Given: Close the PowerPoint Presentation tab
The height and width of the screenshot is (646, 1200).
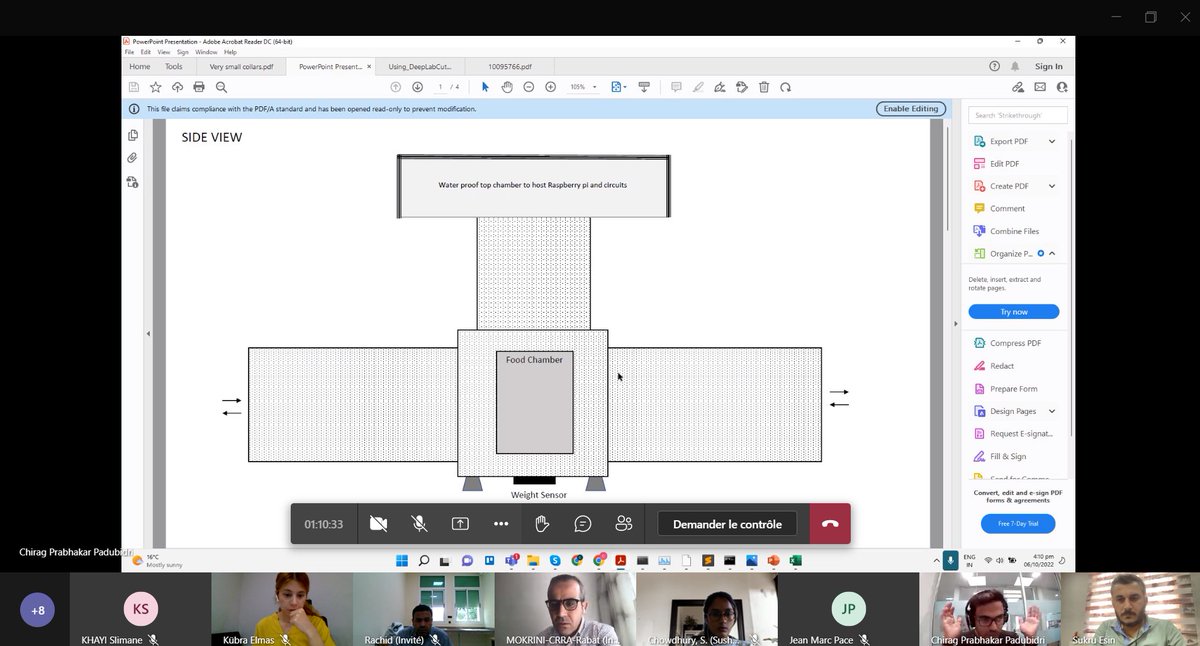Looking at the screenshot, I should (371, 66).
